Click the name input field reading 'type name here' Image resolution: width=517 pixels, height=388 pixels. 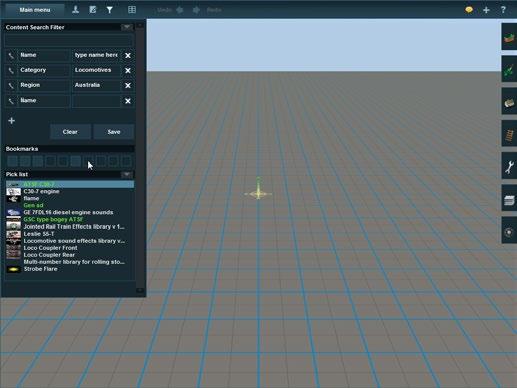96,55
